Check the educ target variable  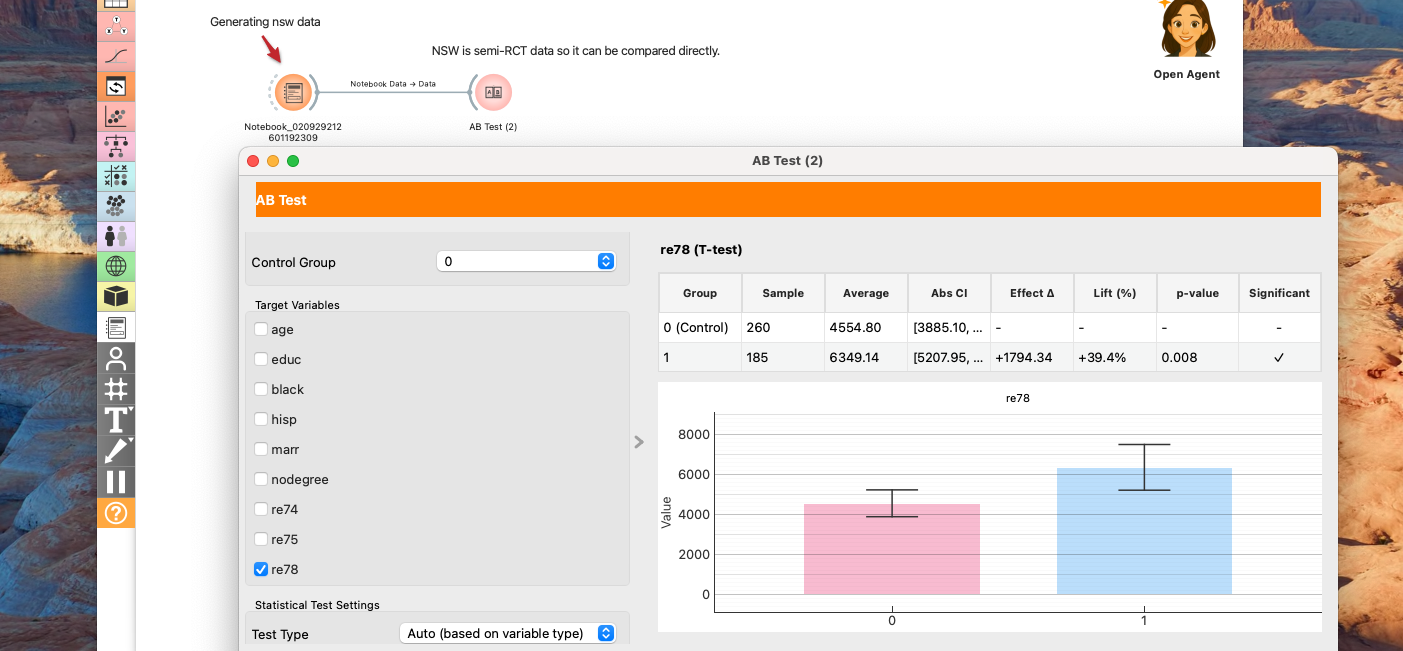261,360
